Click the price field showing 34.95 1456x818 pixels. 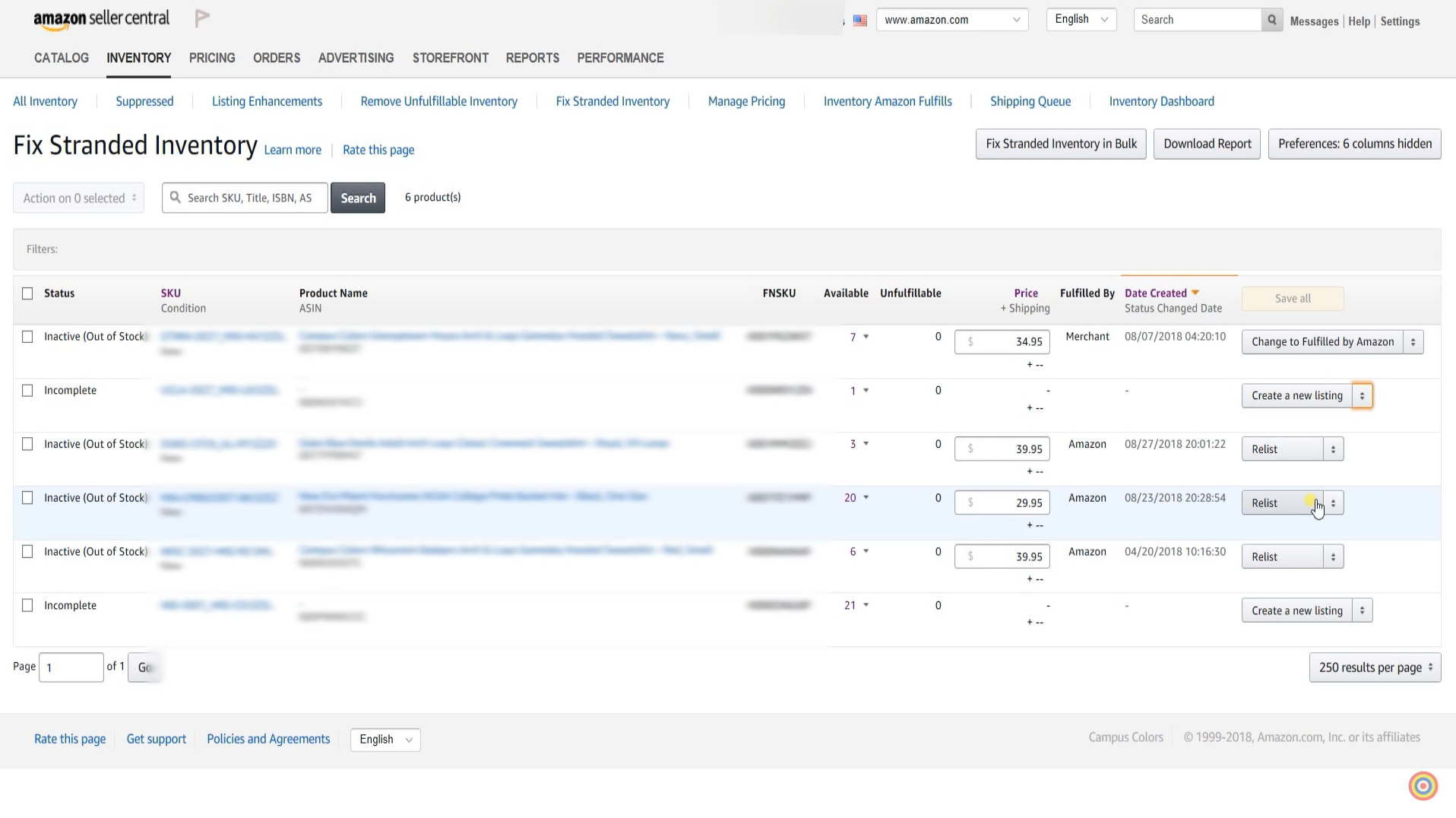(x=1002, y=342)
